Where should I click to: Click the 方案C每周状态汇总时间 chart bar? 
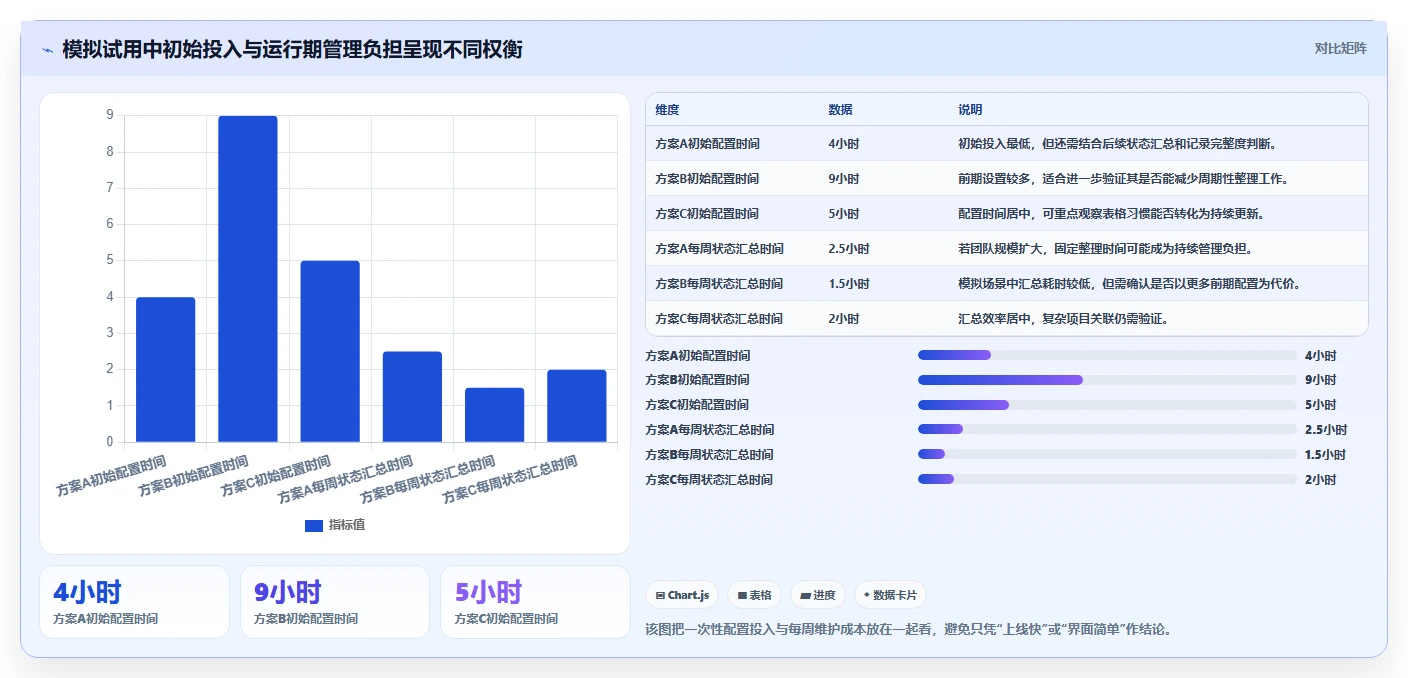pyautogui.click(x=577, y=406)
